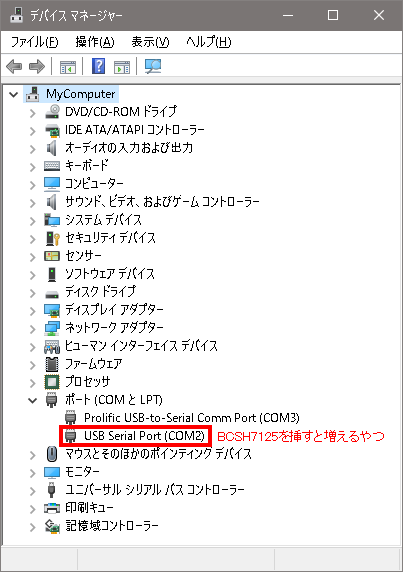Image resolution: width=403 pixels, height=572 pixels.
Task: Click the scan for hardware changes icon
Action: pos(153,66)
